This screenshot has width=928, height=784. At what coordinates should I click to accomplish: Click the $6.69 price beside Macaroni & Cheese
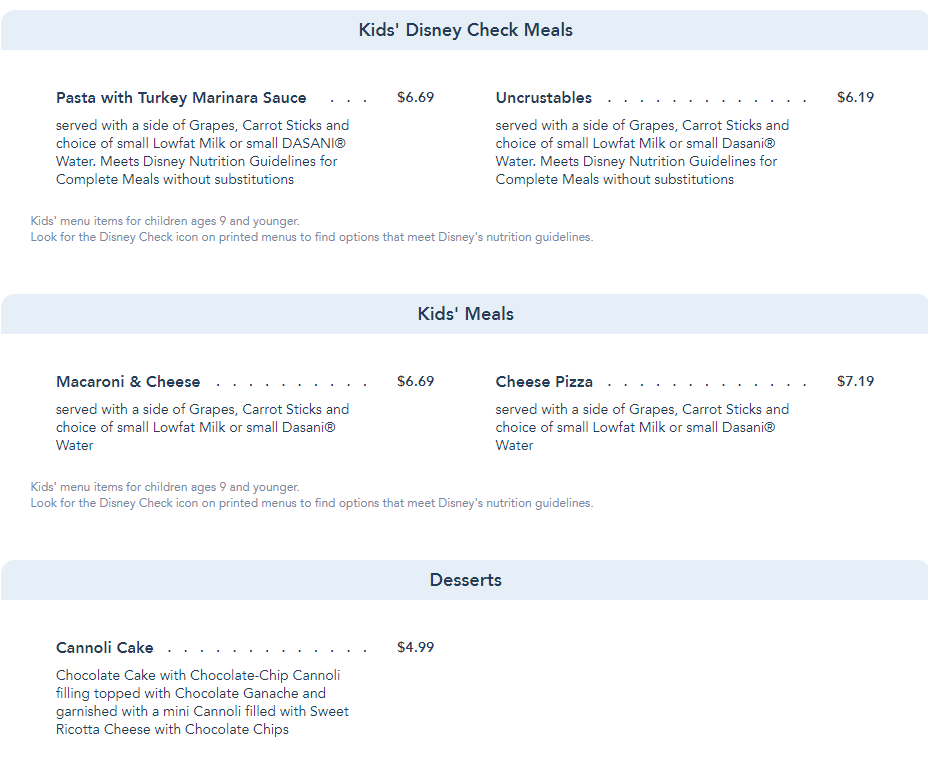[415, 382]
